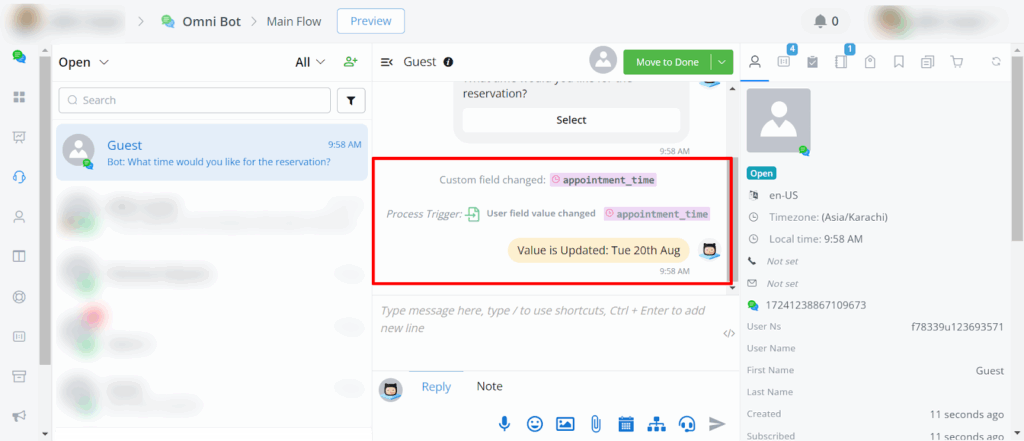Click the paperclip attach file icon

coord(595,423)
